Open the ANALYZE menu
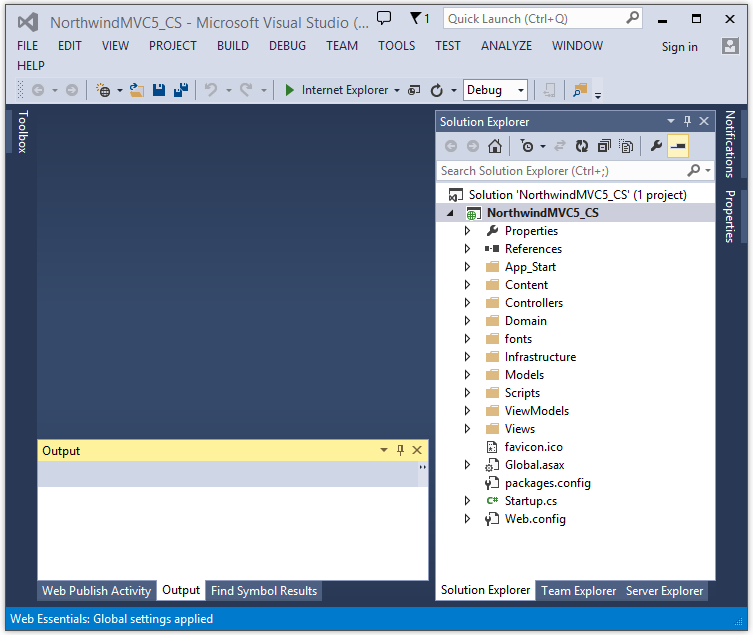The width and height of the screenshot is (753, 635). (506, 46)
